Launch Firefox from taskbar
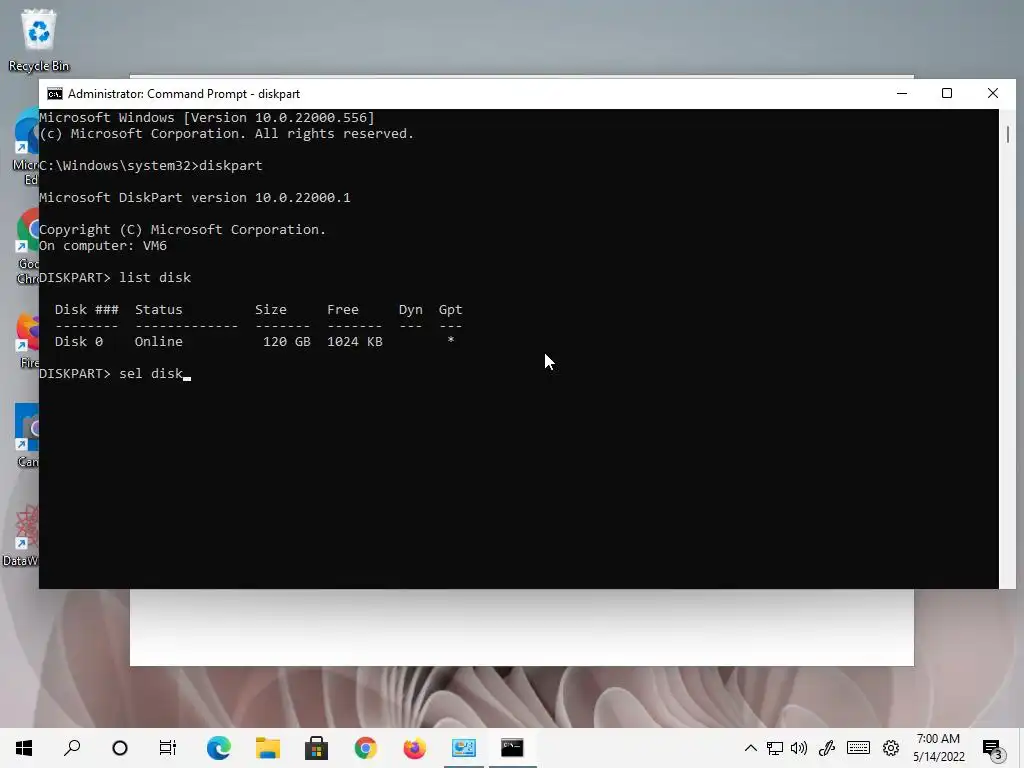Screen dimensions: 1024x768 415,748
